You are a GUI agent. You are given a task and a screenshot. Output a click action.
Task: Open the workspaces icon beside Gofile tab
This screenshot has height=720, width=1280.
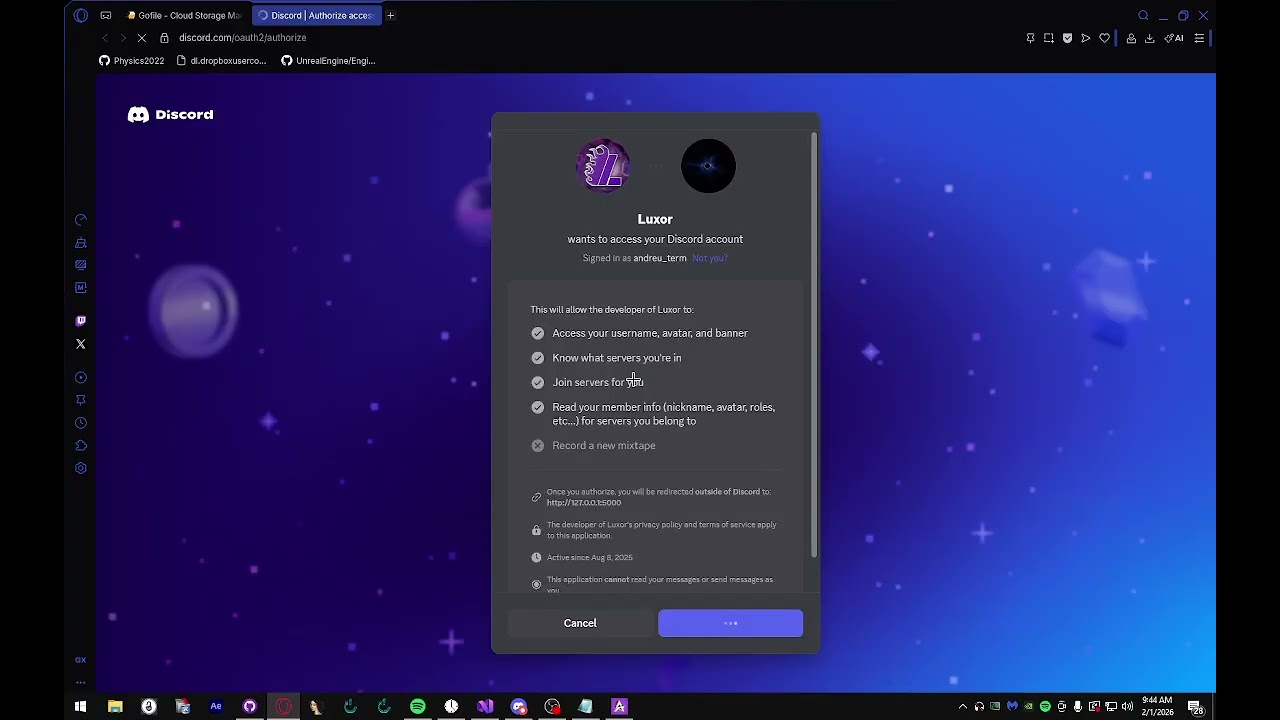(106, 15)
